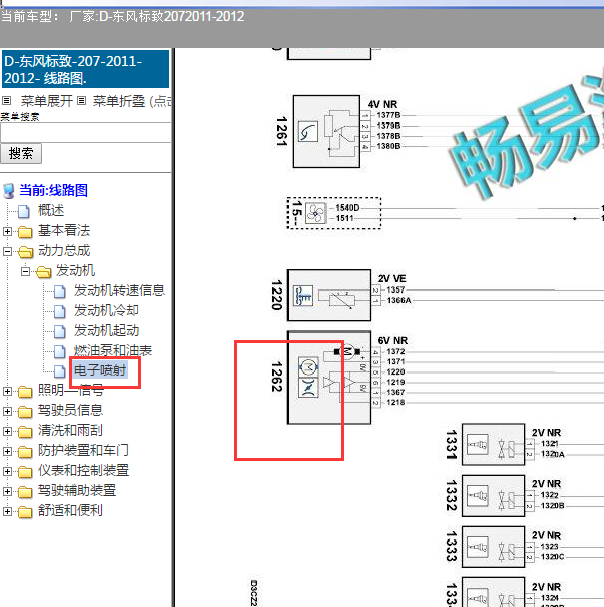604x607 pixels.
Task: Click the 舒适和便利 folder icon
Action: click(x=25, y=512)
